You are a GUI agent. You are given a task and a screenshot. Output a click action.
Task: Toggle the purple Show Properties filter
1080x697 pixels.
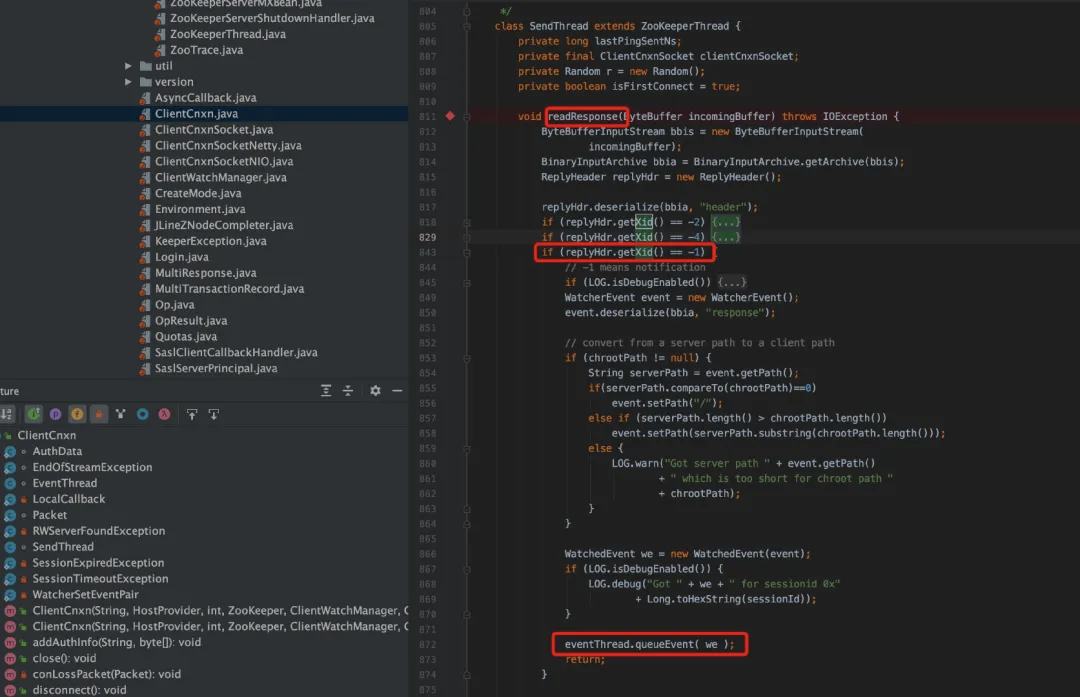(55, 414)
